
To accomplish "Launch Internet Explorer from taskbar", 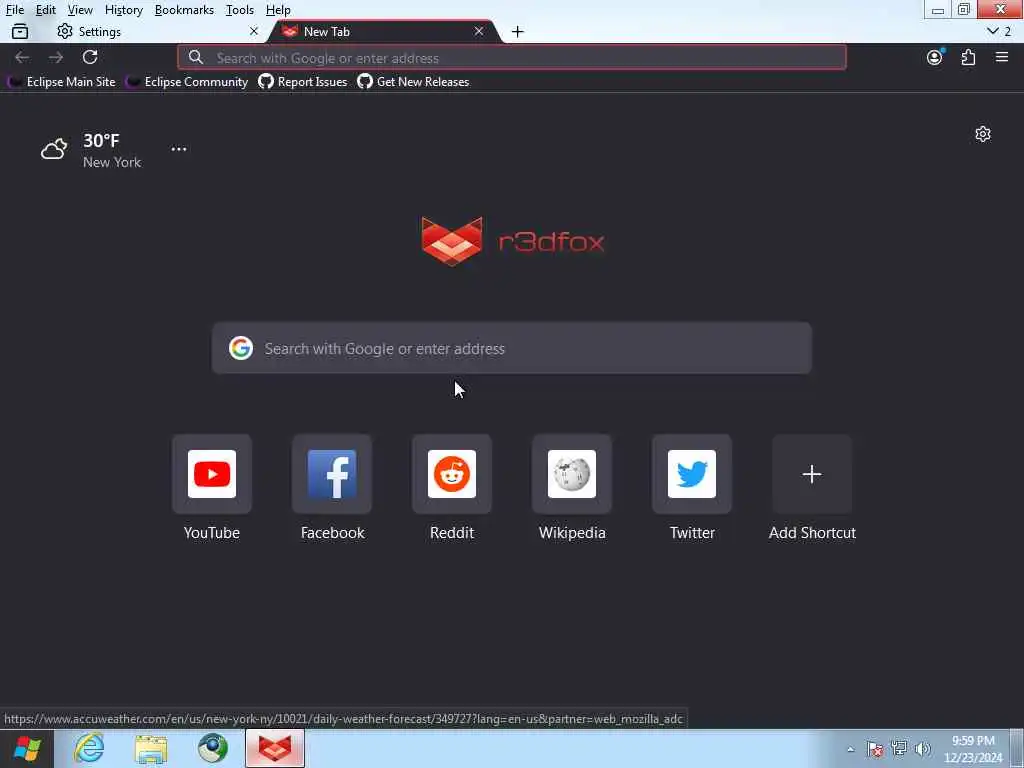I will [x=89, y=748].
